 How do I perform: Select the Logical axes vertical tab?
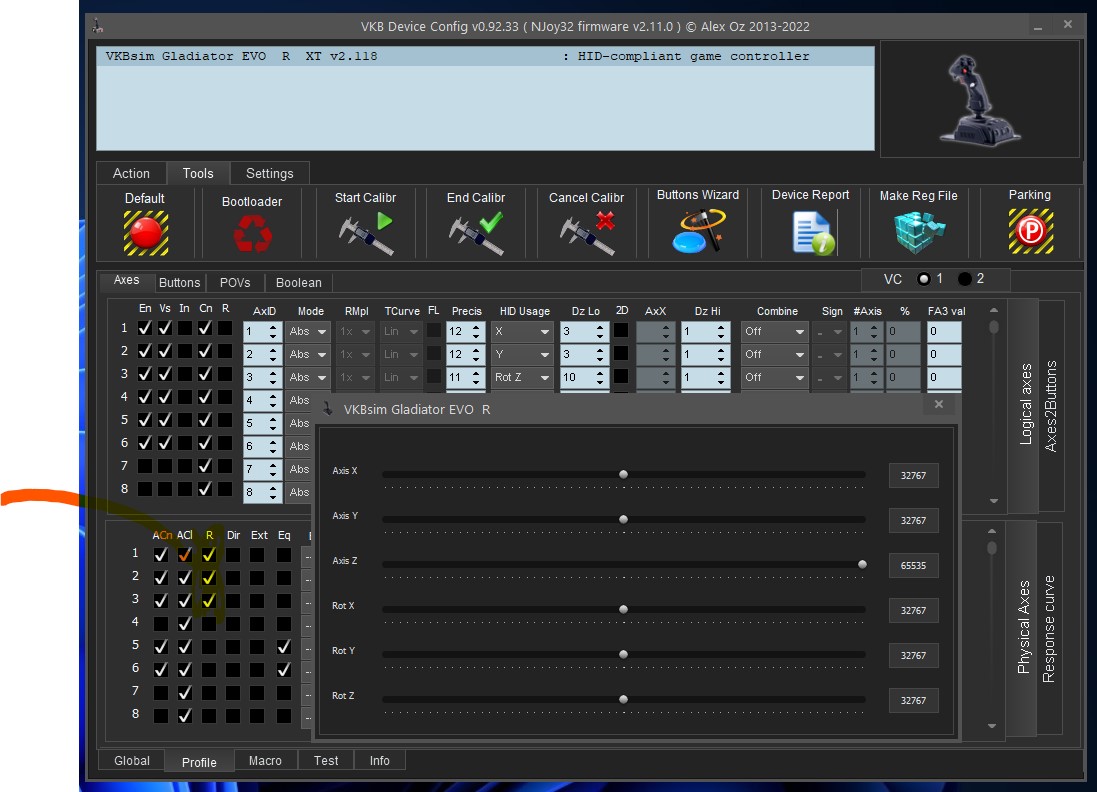[1026, 404]
